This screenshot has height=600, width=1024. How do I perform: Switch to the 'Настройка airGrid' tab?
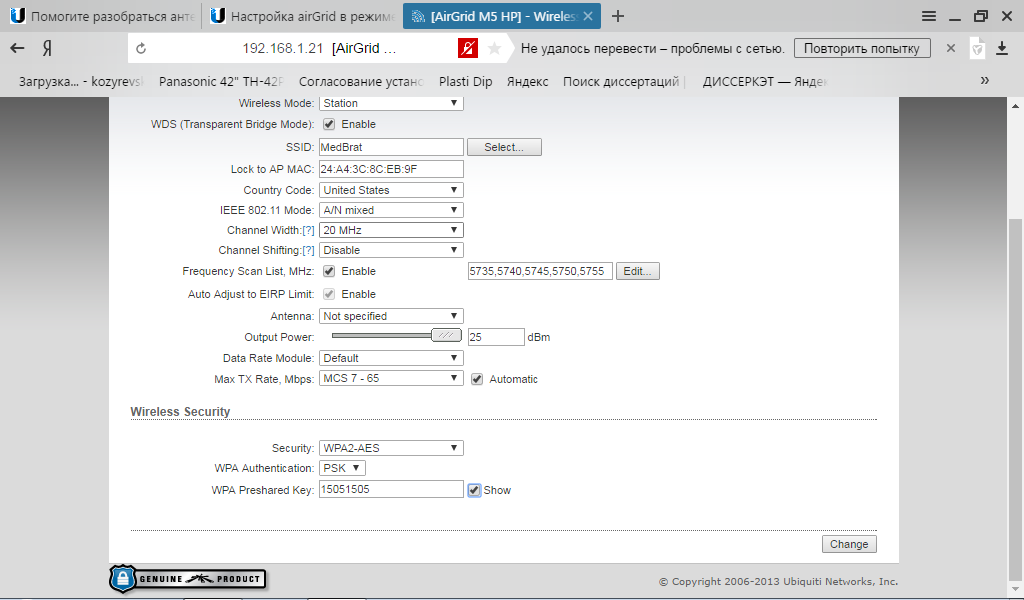click(x=302, y=16)
